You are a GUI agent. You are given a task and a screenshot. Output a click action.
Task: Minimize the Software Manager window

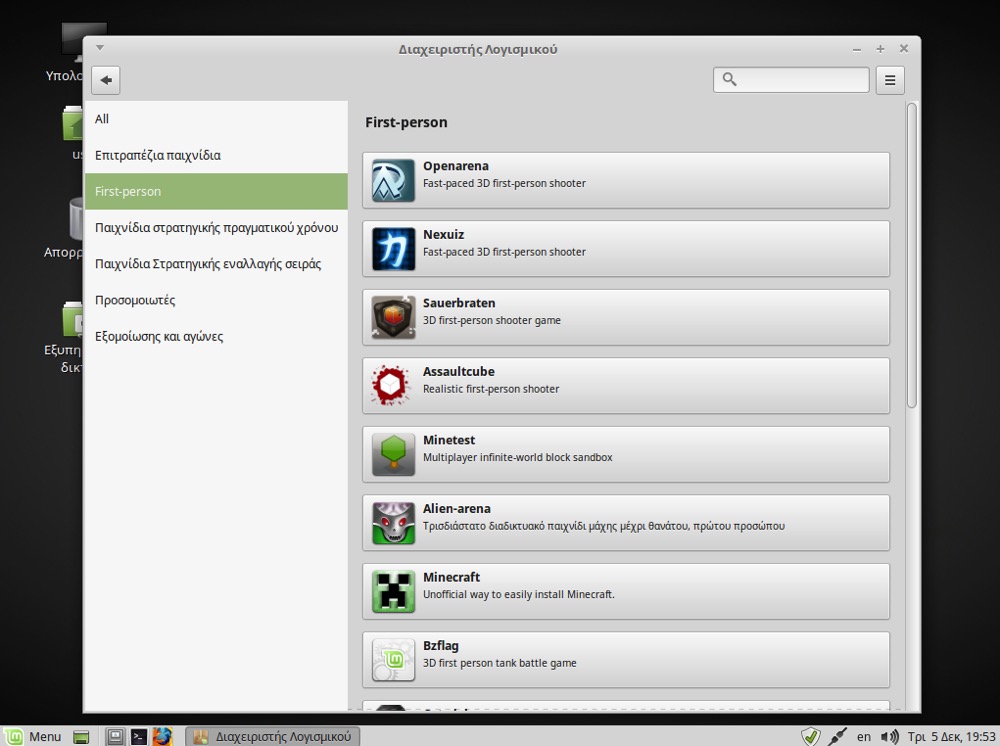857,49
